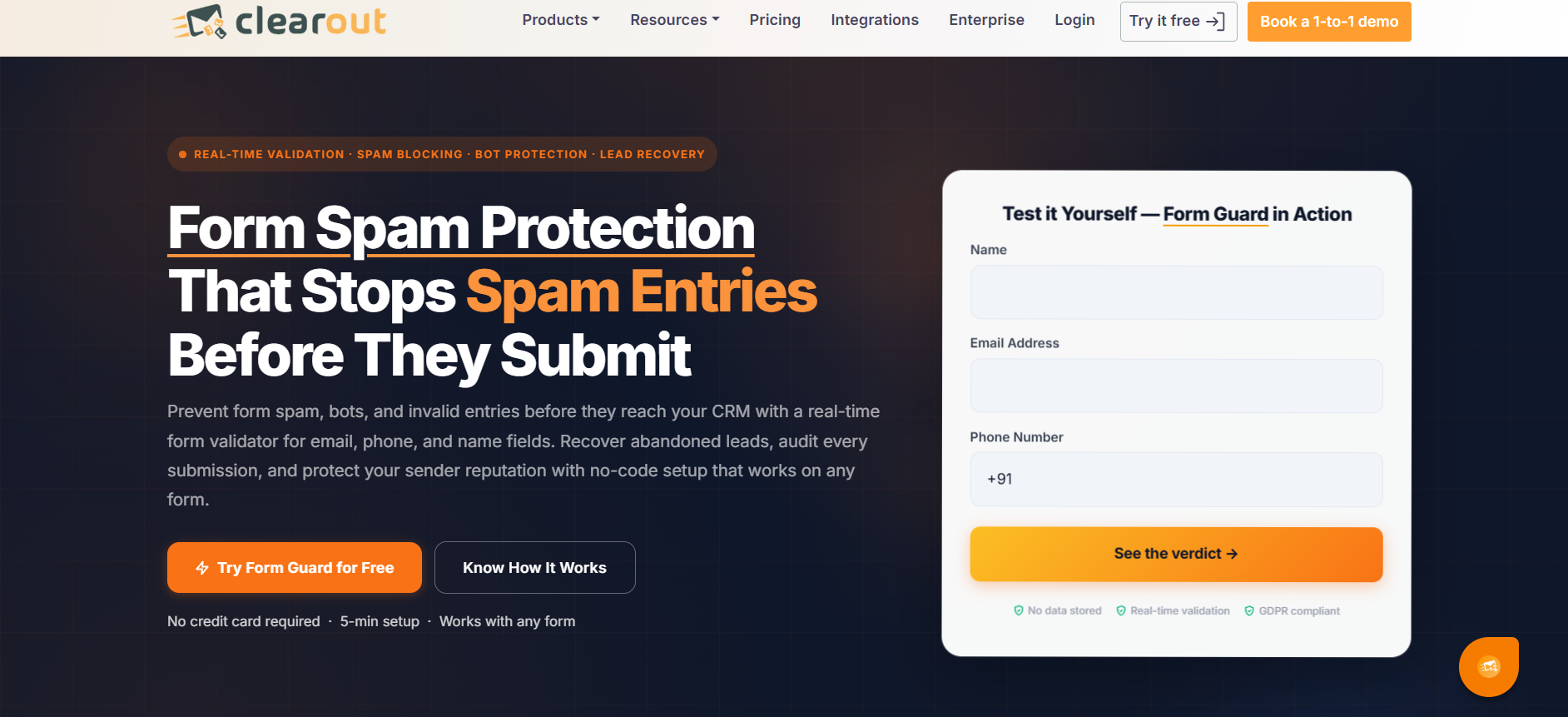Open the orange chat widget bubble

coord(1488,666)
